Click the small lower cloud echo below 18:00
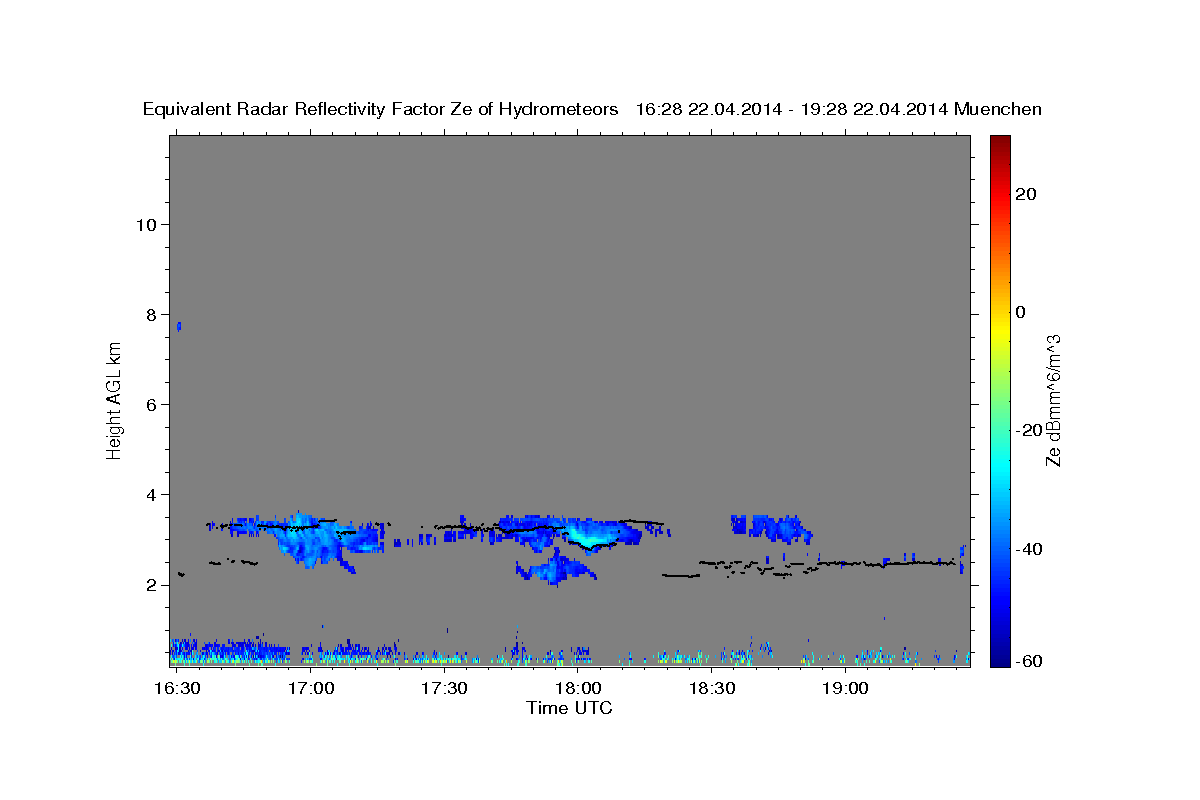 (555, 570)
